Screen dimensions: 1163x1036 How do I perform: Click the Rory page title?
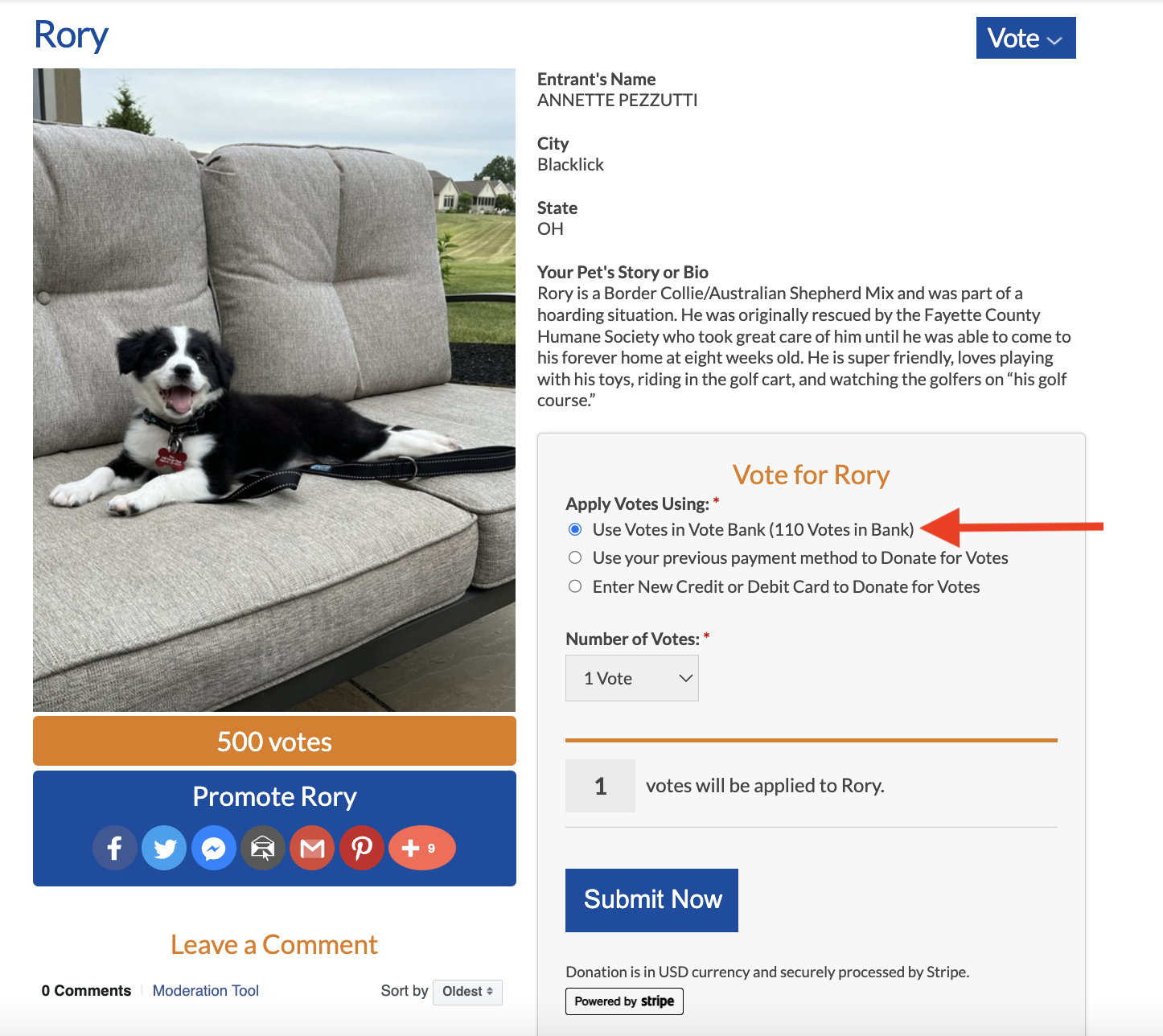72,35
